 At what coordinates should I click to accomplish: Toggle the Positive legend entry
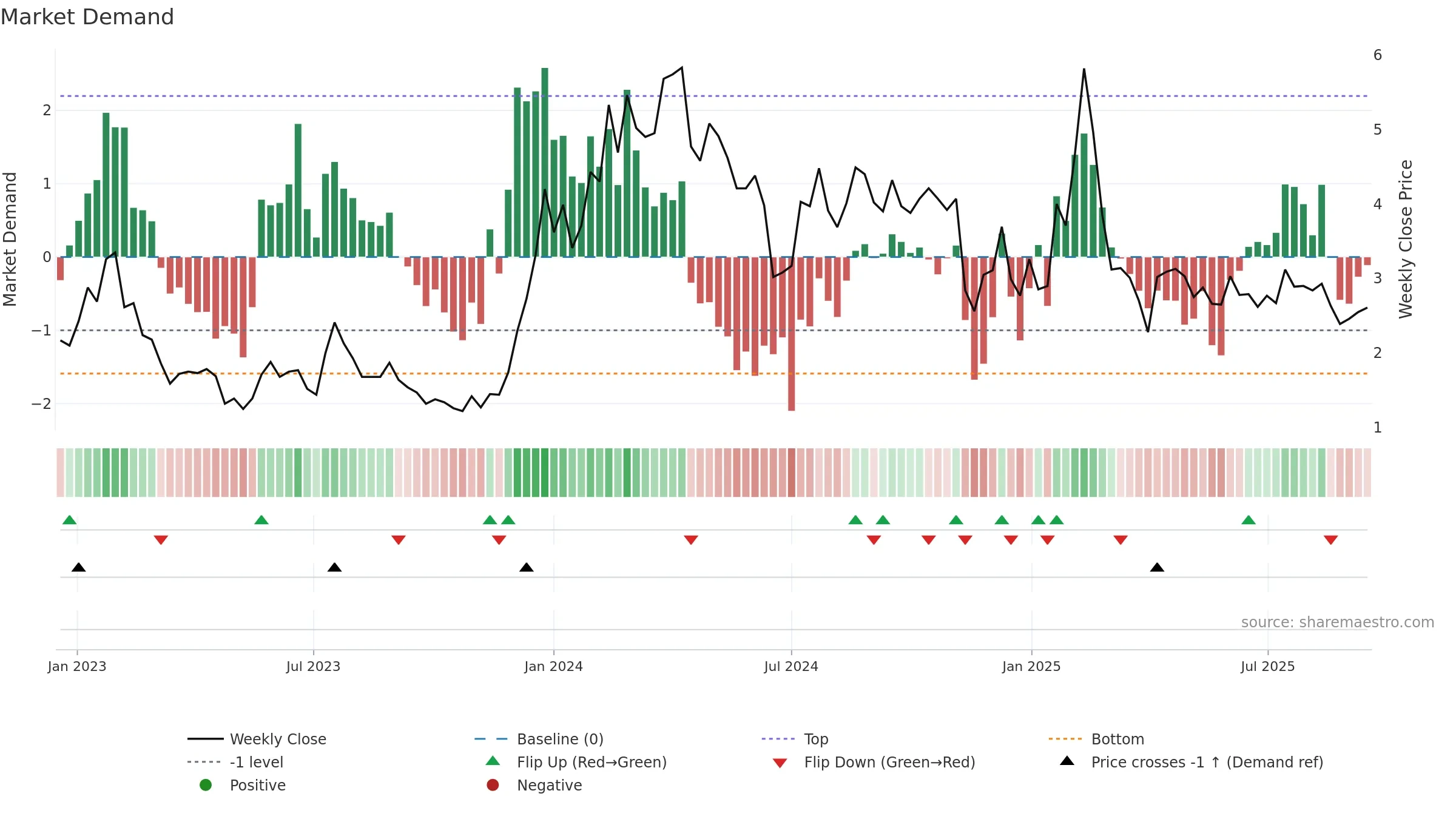tap(243, 785)
